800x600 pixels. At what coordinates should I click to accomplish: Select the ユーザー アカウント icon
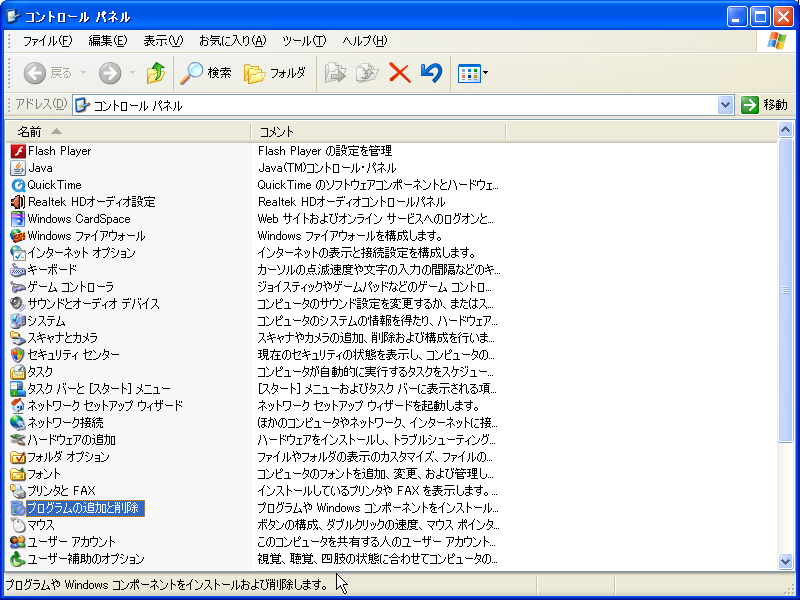click(18, 542)
